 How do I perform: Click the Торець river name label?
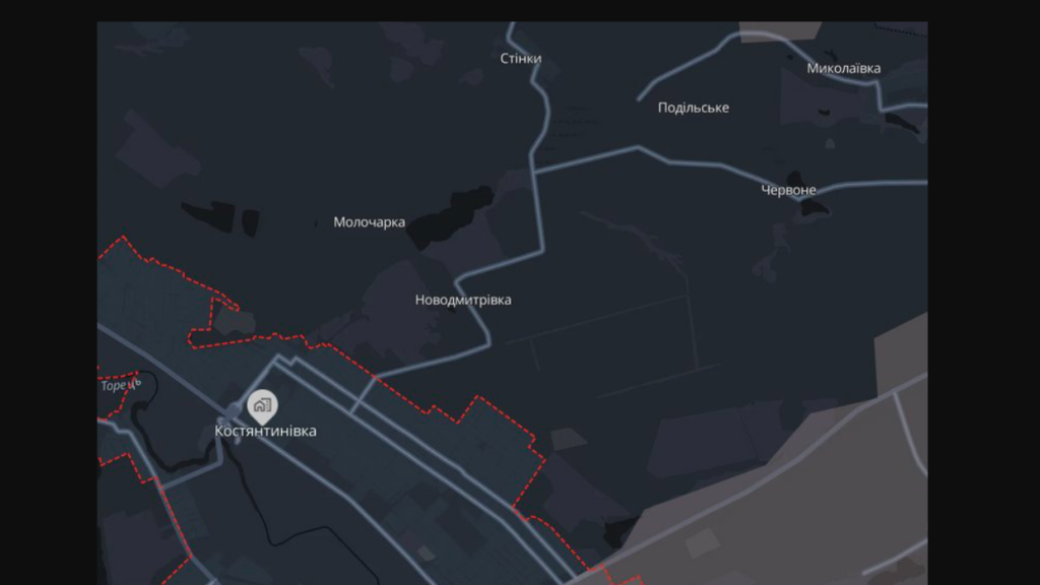click(121, 385)
